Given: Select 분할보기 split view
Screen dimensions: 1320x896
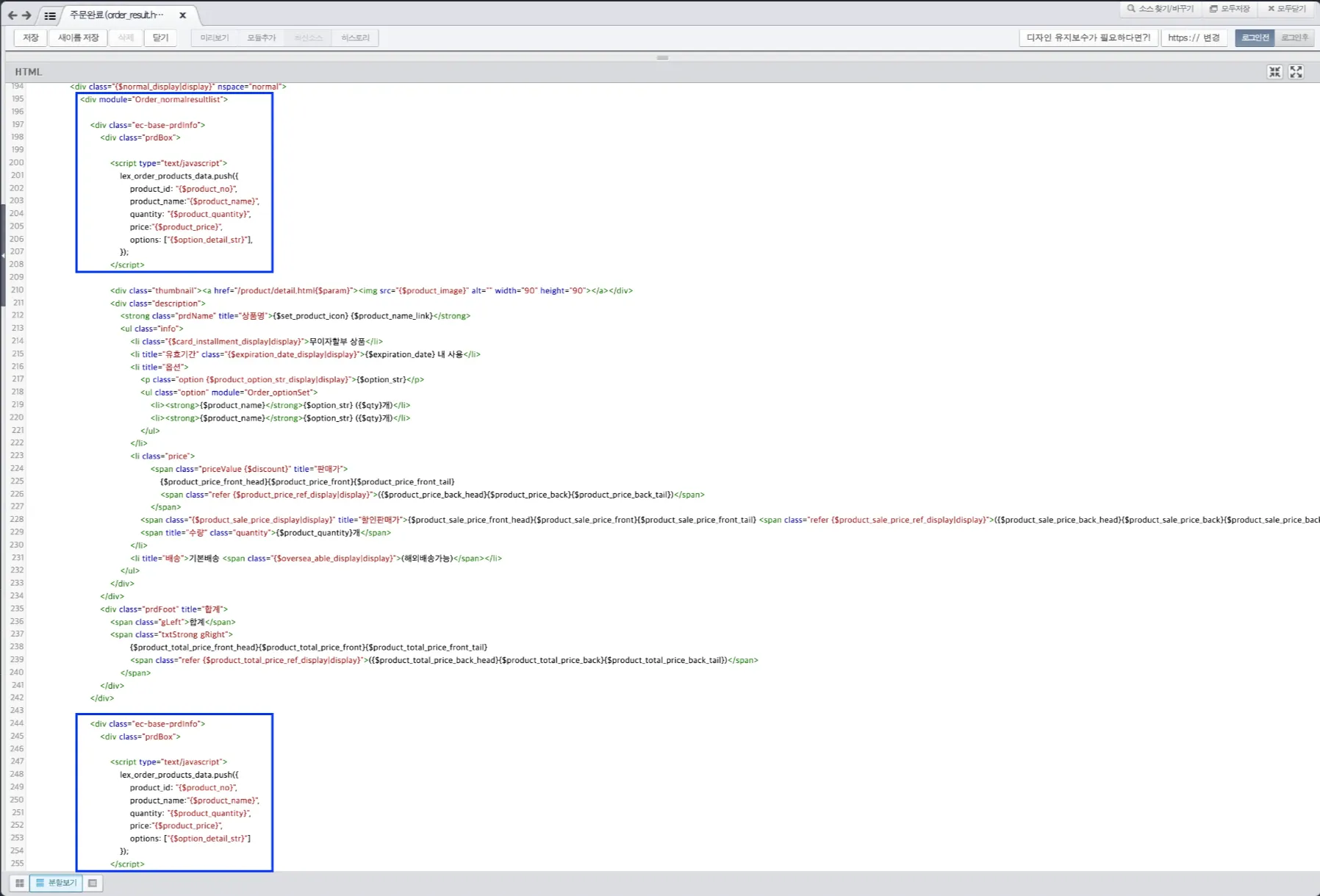Looking at the screenshot, I should [x=56, y=883].
